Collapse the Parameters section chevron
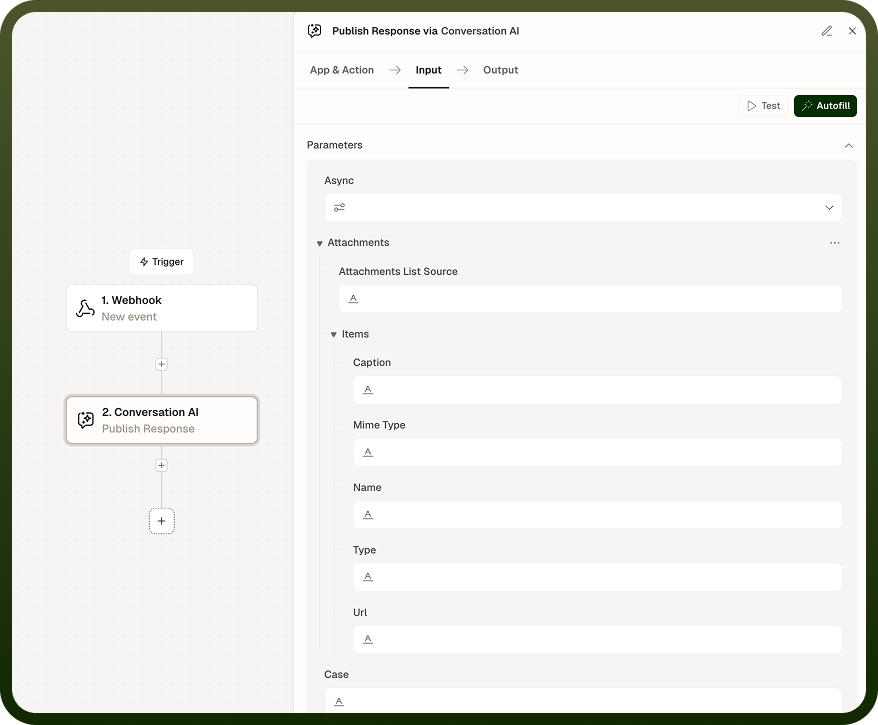Viewport: 878px width, 725px height. coord(848,146)
